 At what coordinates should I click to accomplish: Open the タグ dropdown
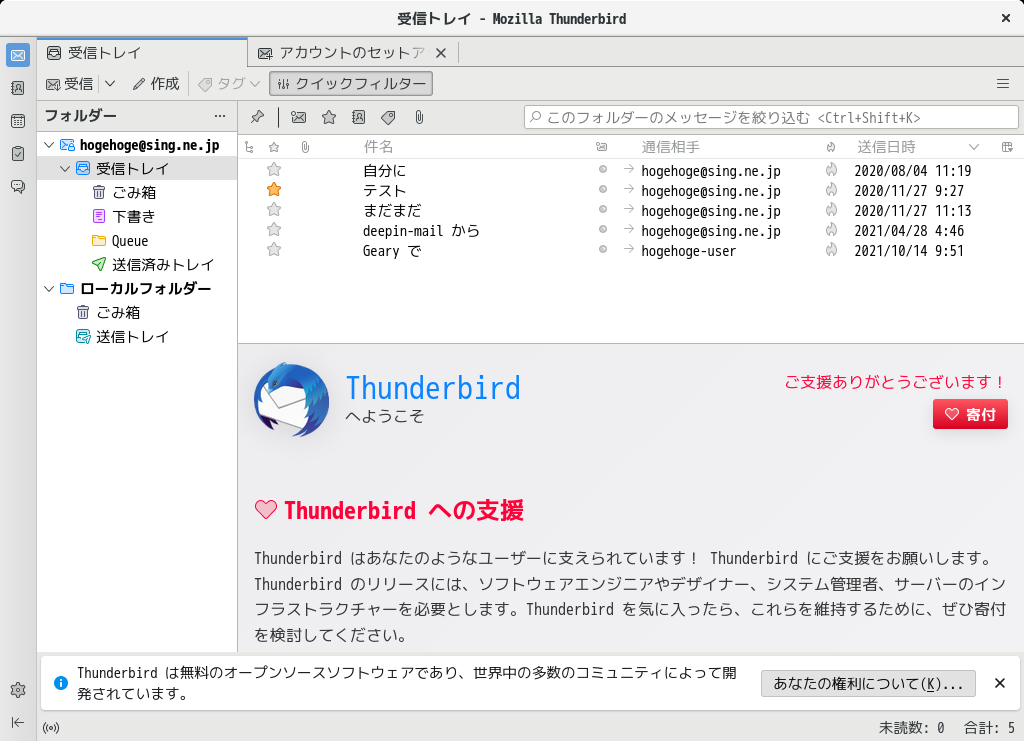click(229, 84)
